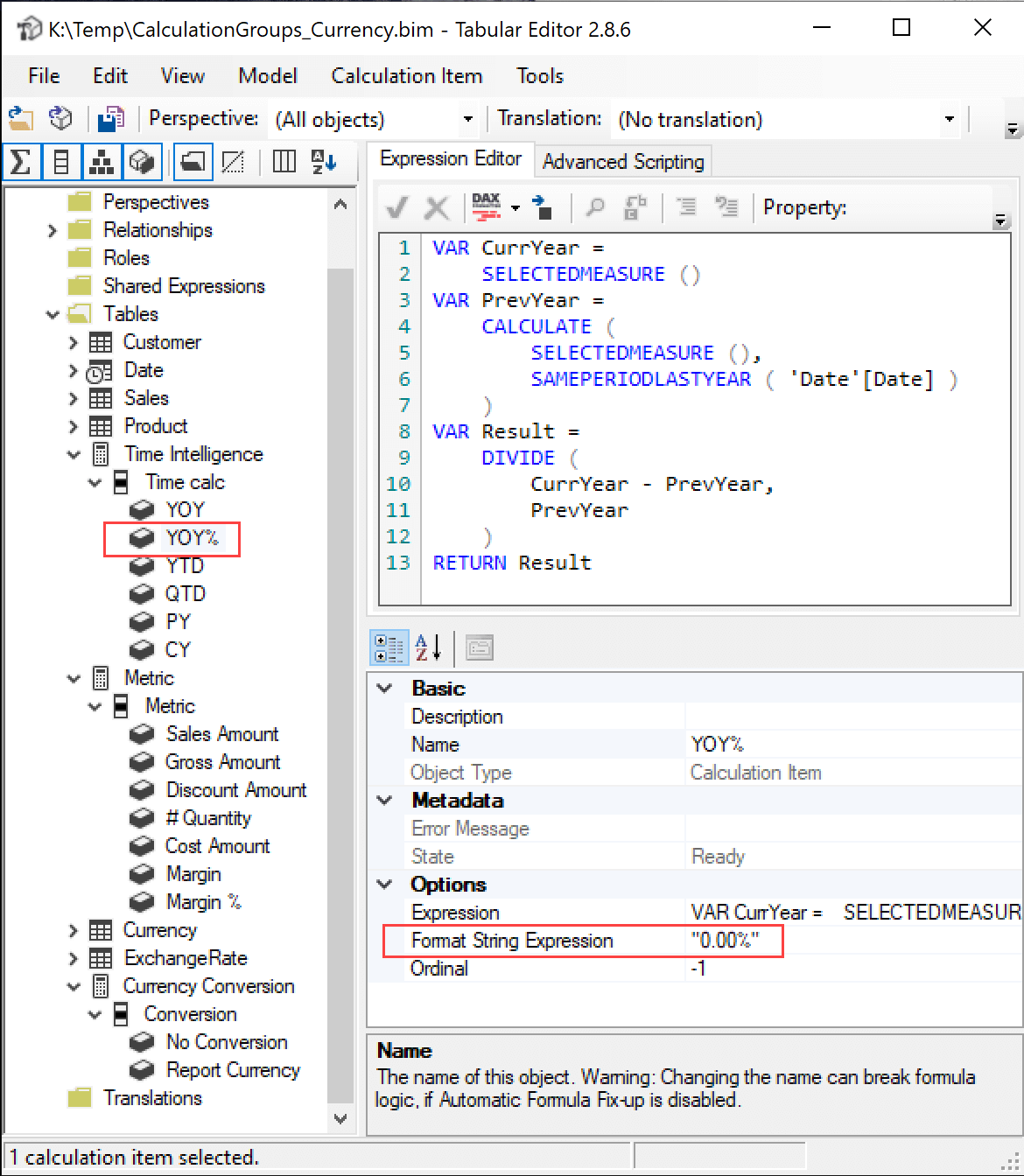The height and width of the screenshot is (1176, 1024).
Task: Select the Margin % calculation item
Action: [203, 902]
